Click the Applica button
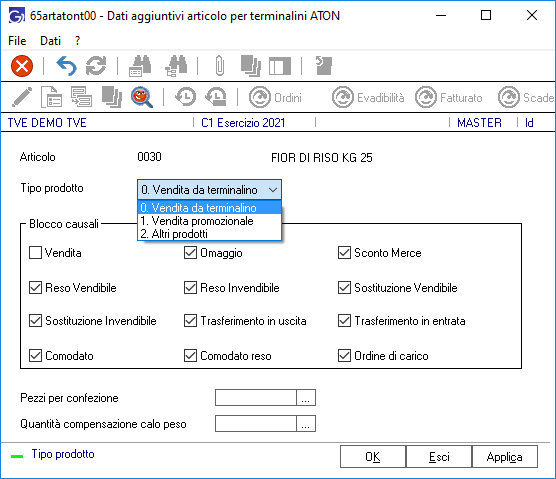Image resolution: width=556 pixels, height=479 pixels. tap(504, 457)
